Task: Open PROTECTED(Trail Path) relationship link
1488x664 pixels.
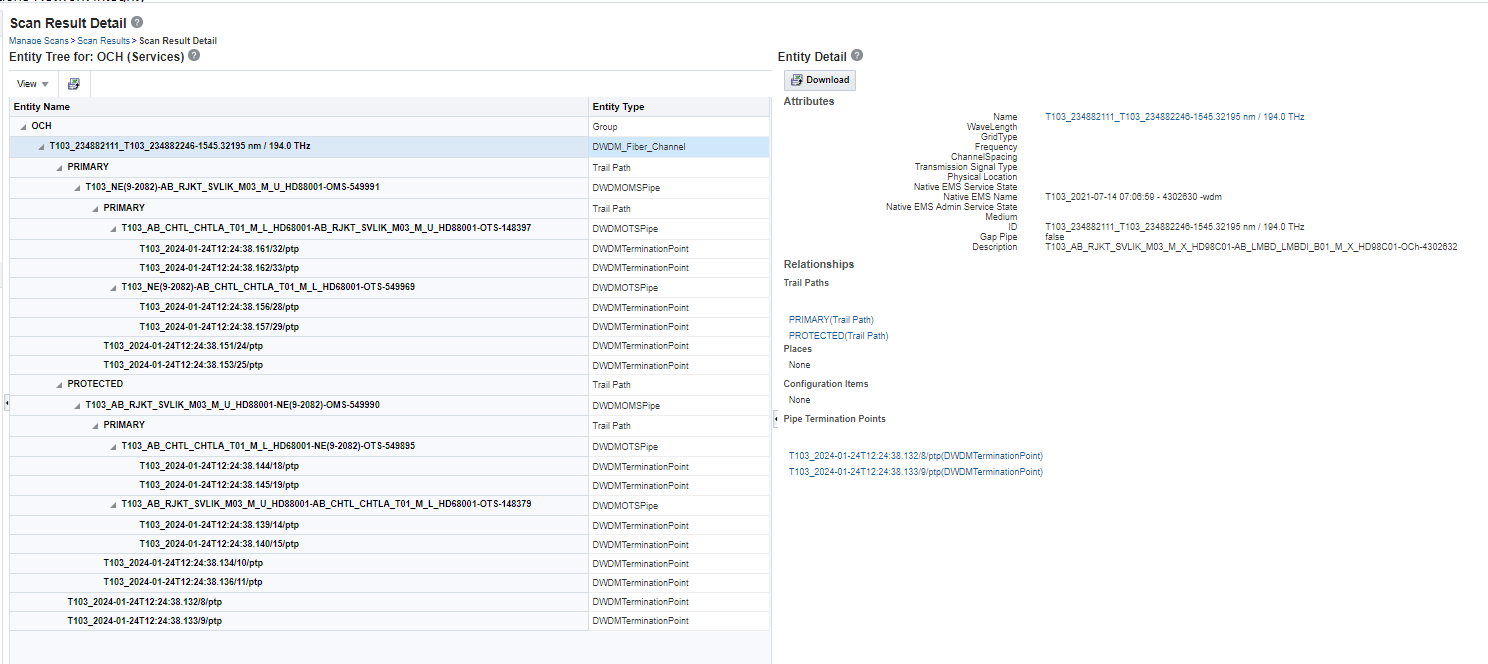Action: [838, 336]
